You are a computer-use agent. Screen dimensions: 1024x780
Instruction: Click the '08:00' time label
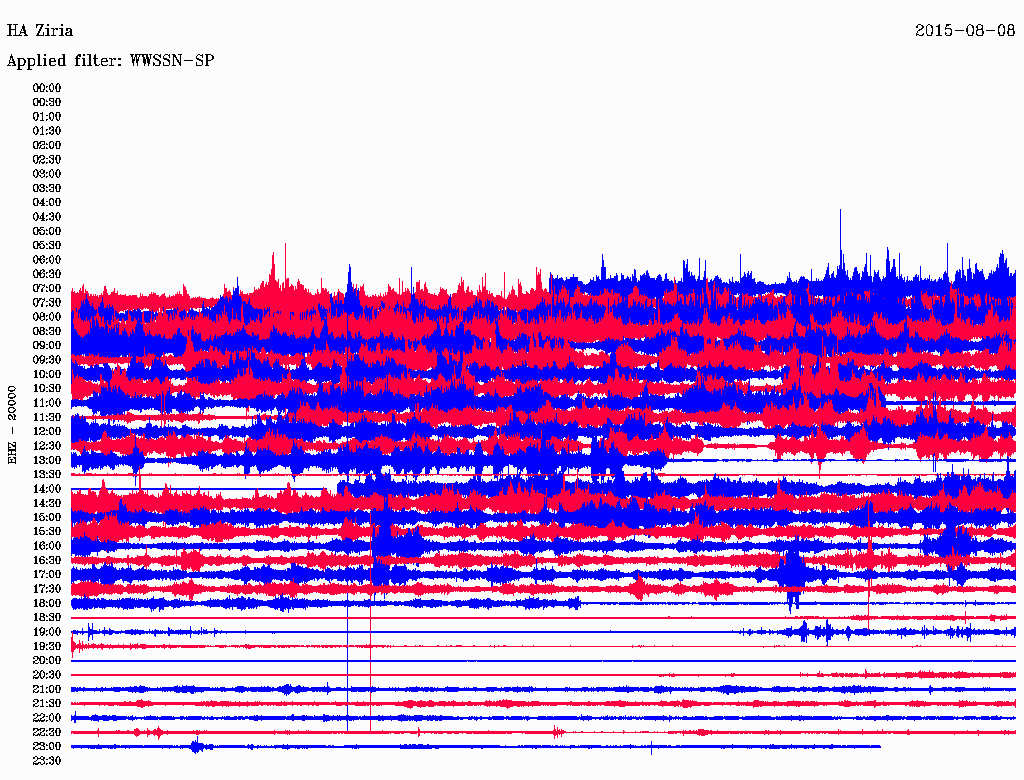point(47,317)
